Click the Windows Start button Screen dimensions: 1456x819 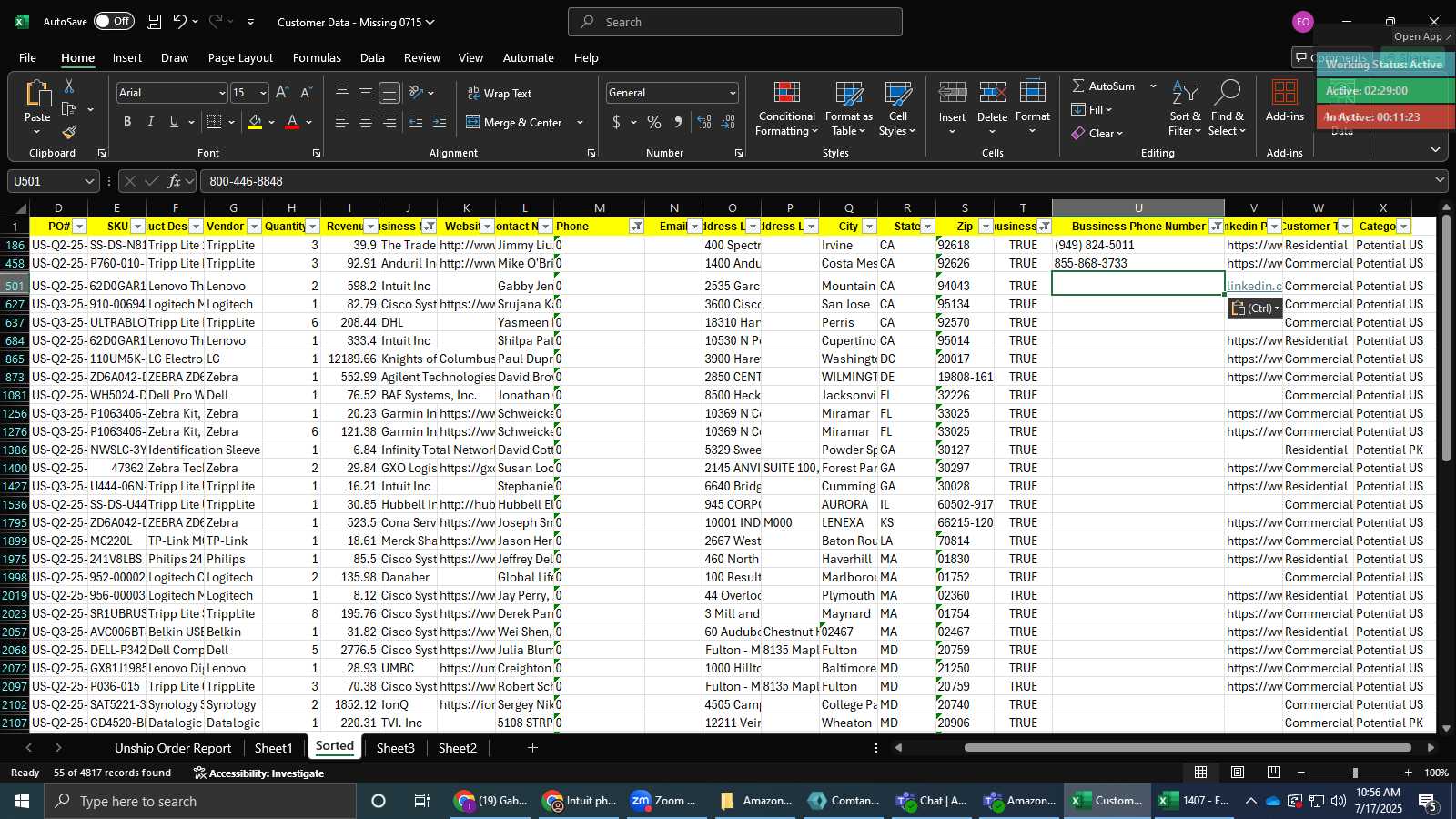point(22,801)
